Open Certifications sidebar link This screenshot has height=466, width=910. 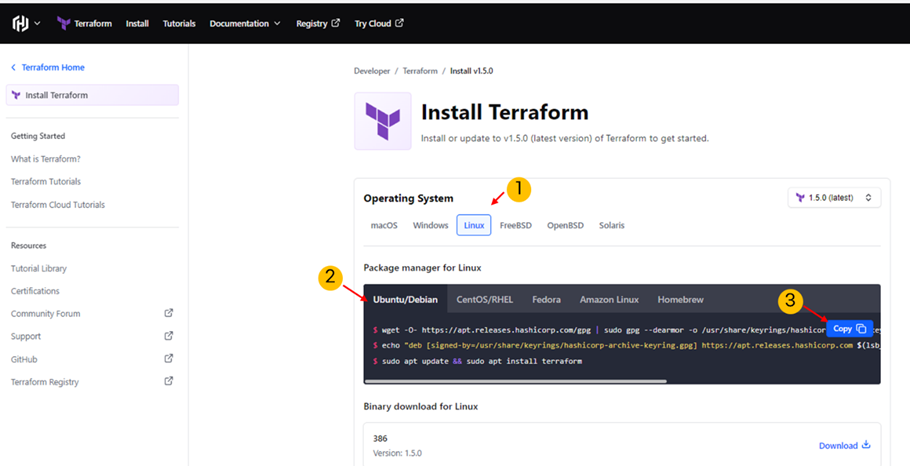click(x=35, y=291)
